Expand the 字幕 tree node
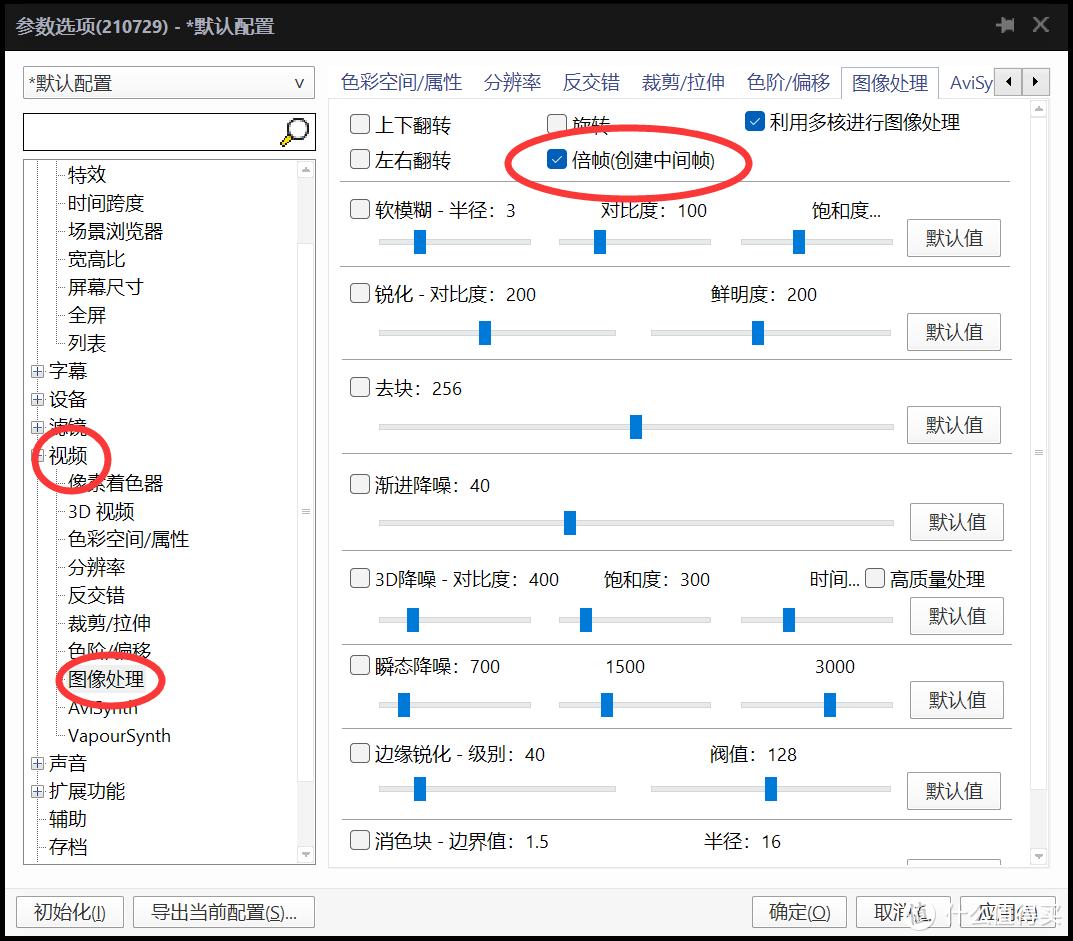Viewport: 1073px width, 941px height. point(36,371)
